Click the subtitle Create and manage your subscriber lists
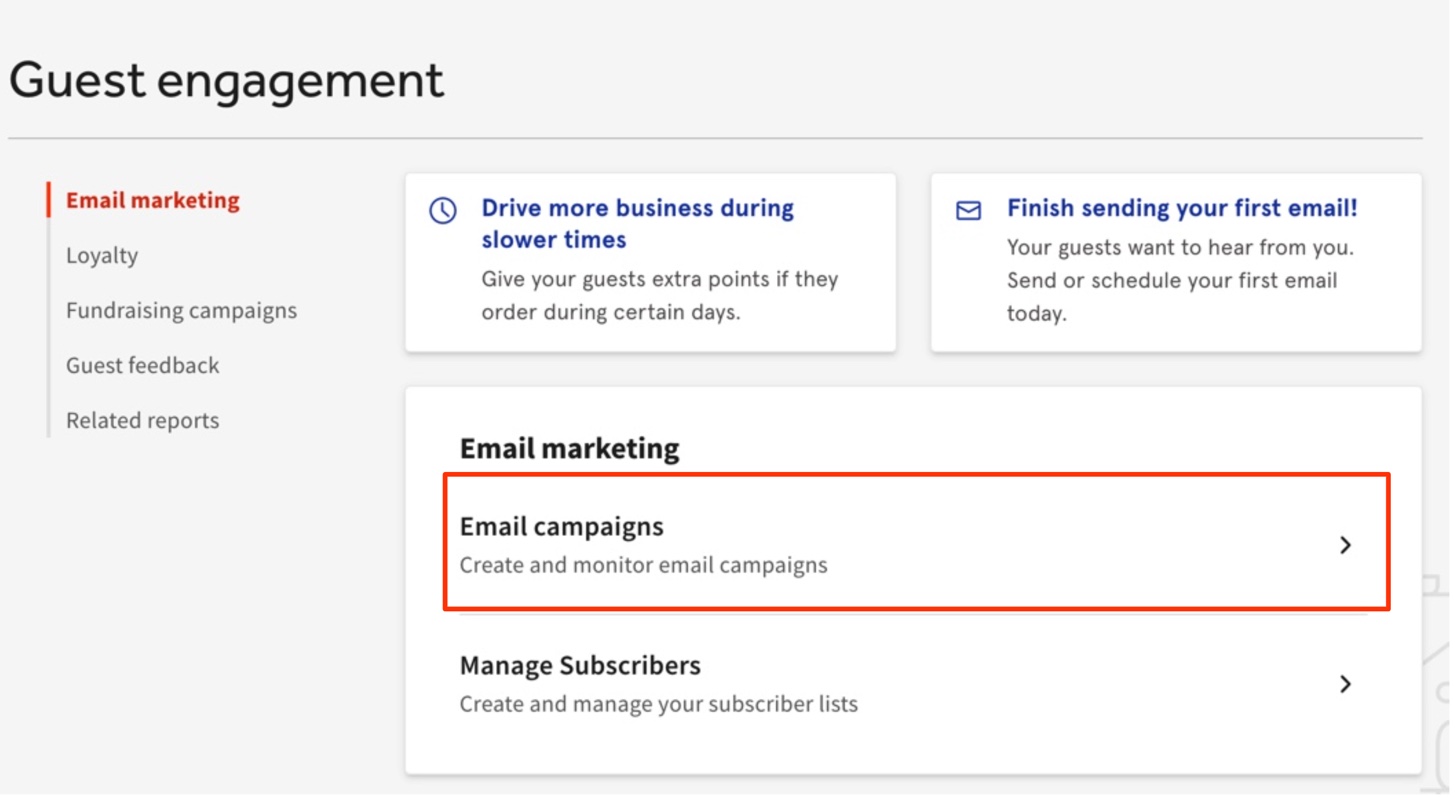Viewport: 1455px width, 797px height. click(658, 703)
